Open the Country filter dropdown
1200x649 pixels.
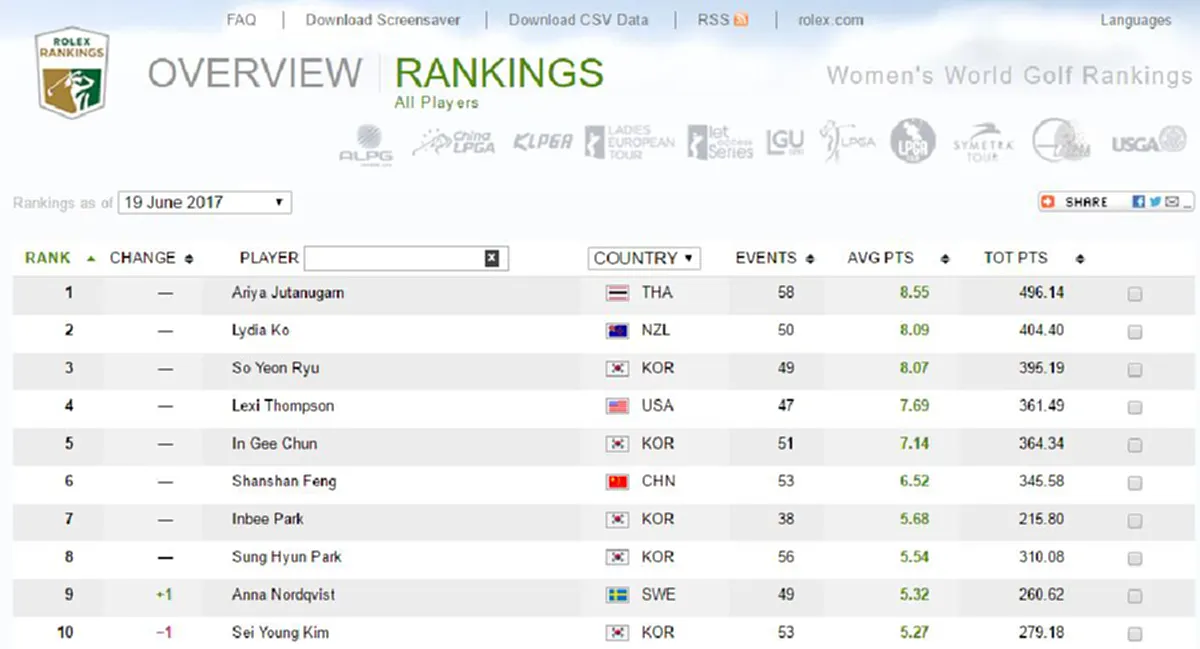[x=644, y=258]
